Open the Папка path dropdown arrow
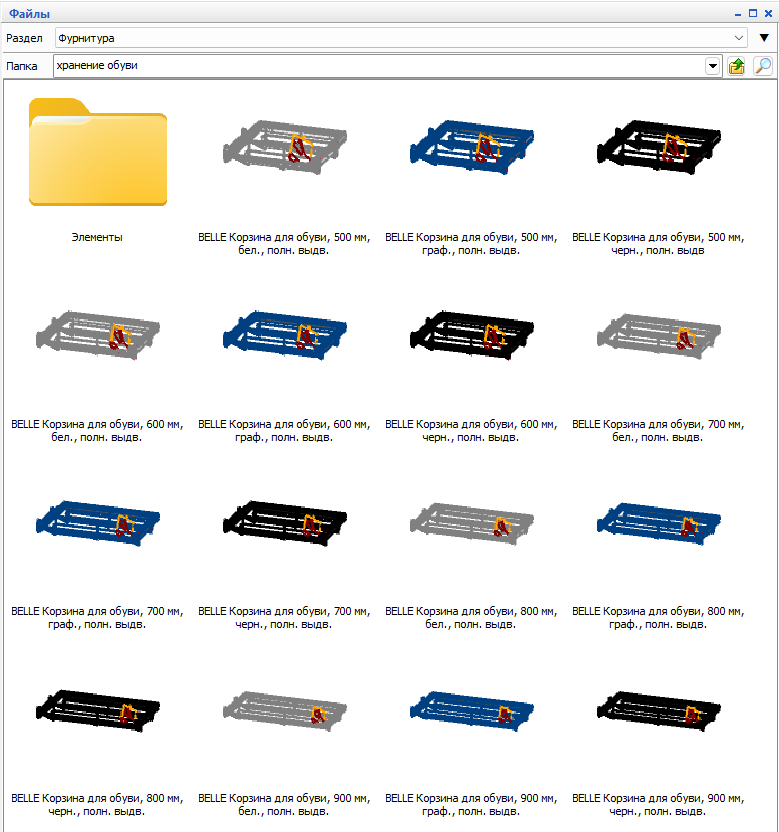This screenshot has height=832, width=779. tap(713, 66)
